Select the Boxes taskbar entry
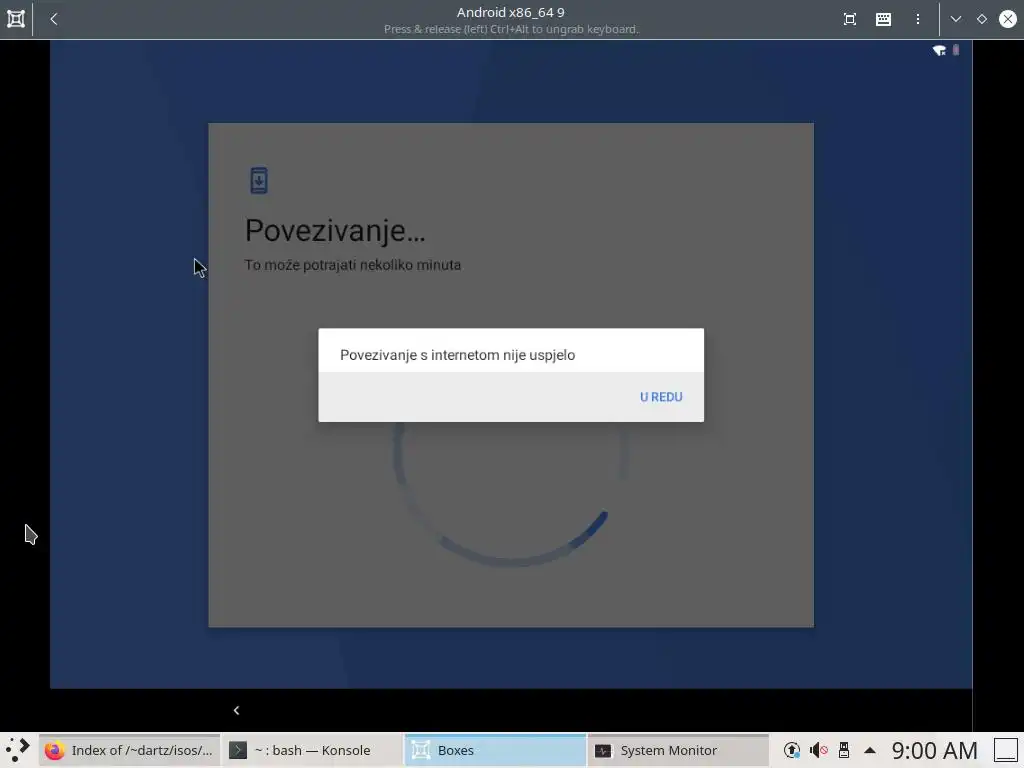The image size is (1024, 768). point(495,750)
